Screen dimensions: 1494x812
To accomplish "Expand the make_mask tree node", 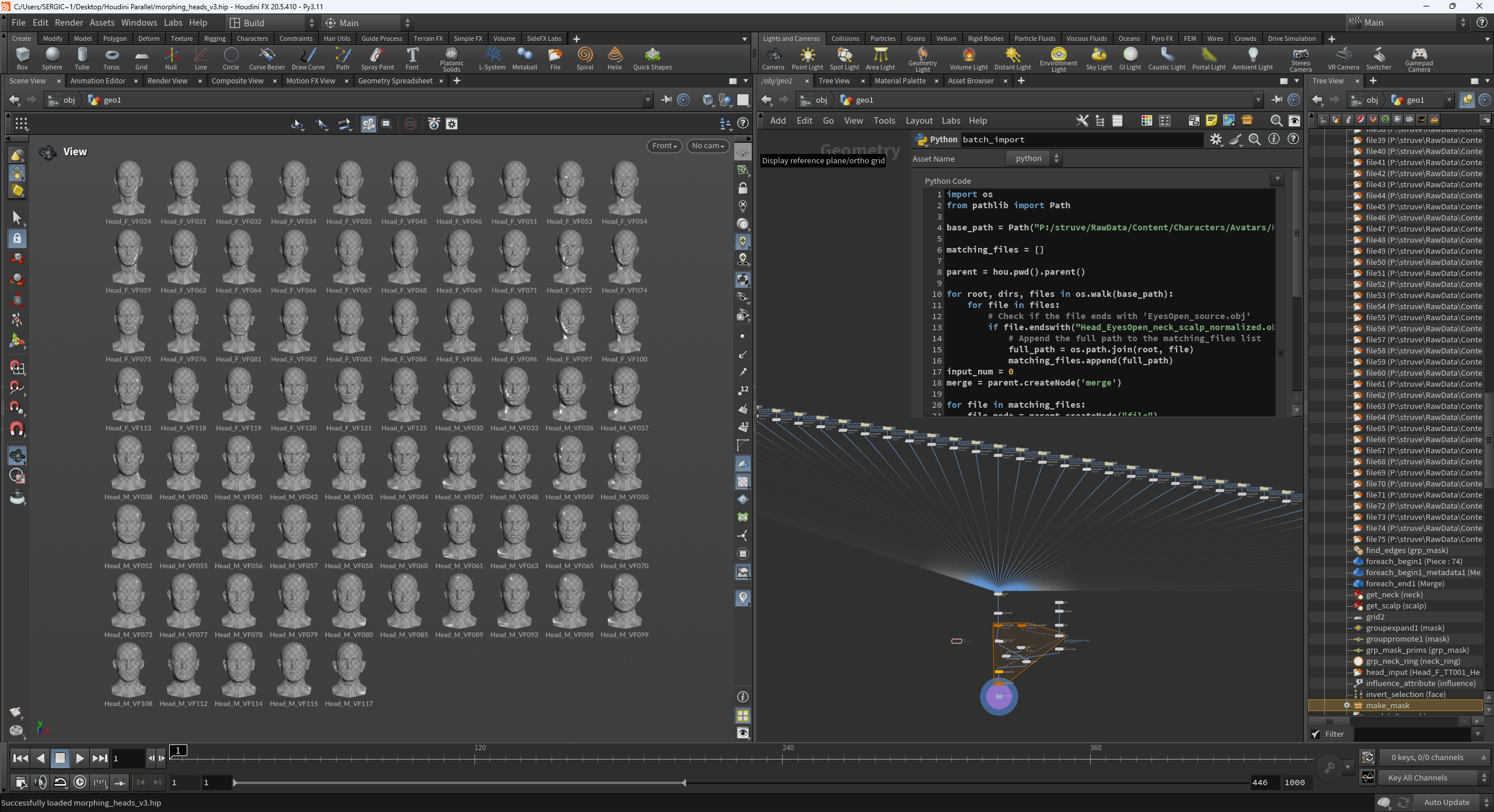I will [x=1346, y=705].
